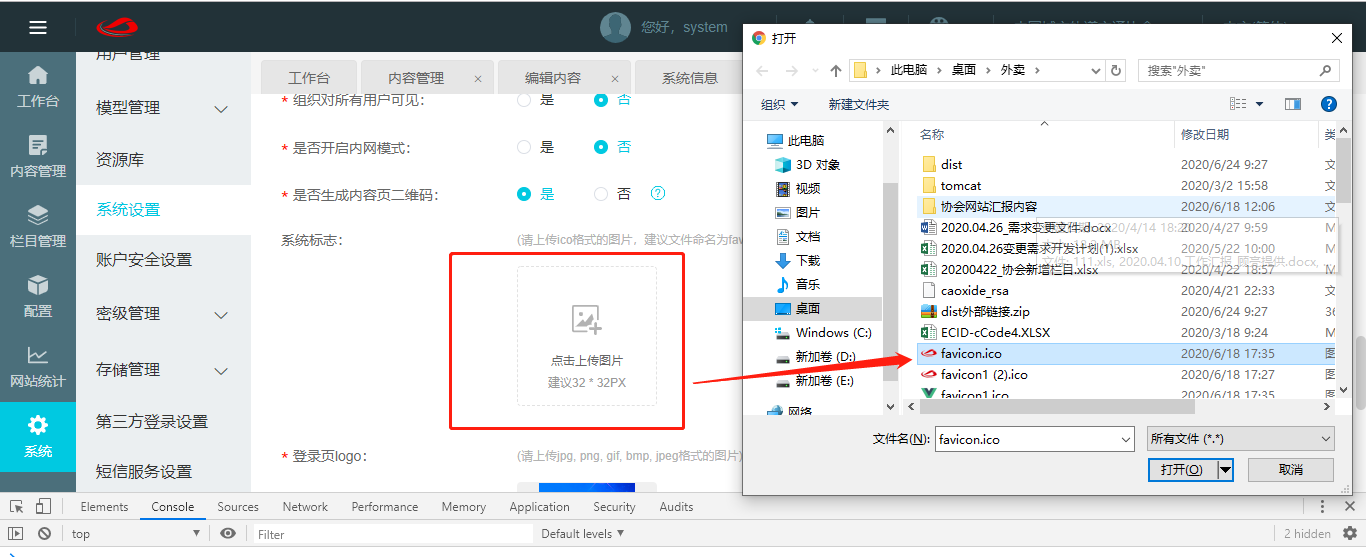Open help in the file dialog toolbar
This screenshot has height=557, width=1366.
[x=1329, y=104]
